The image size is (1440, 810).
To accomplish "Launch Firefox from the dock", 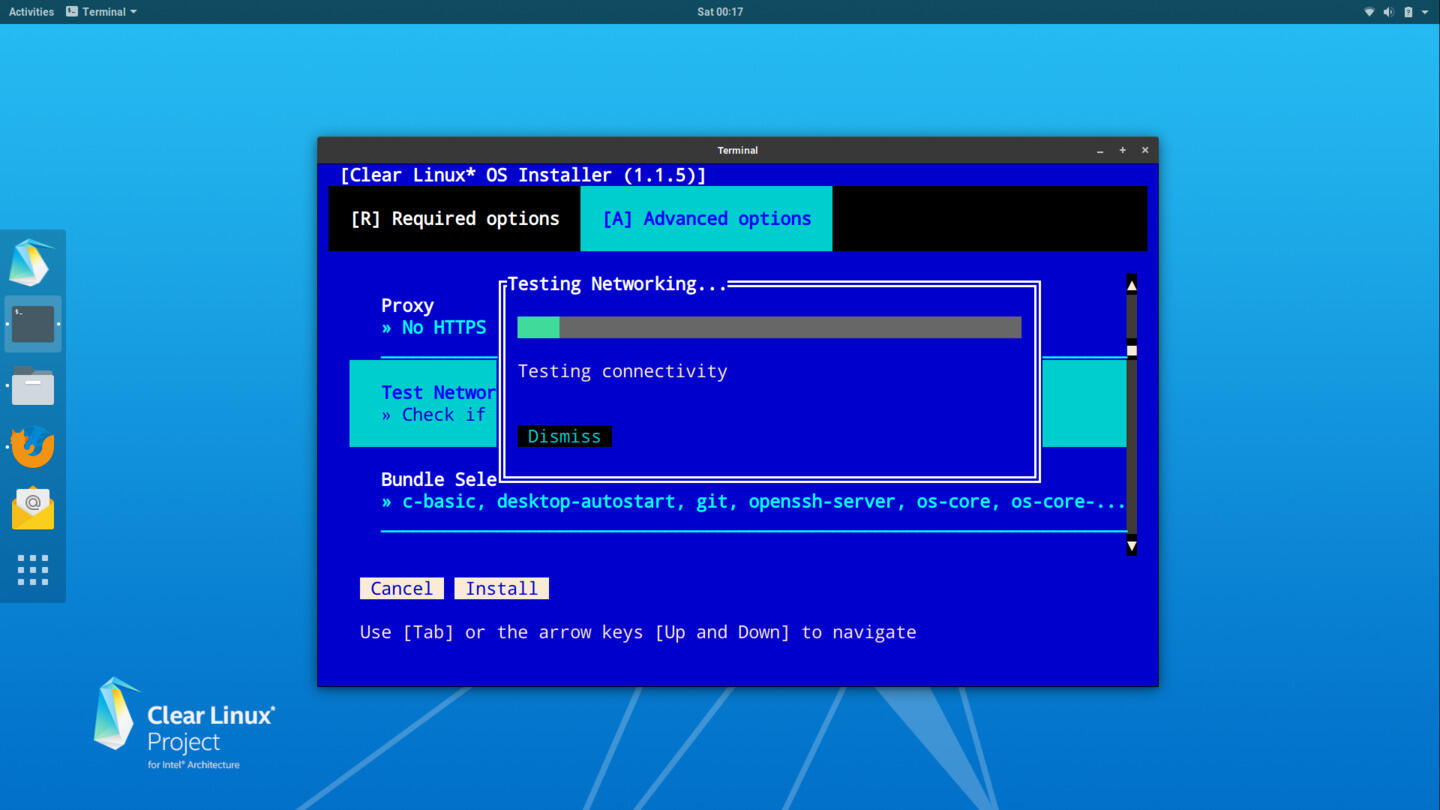I will point(33,447).
